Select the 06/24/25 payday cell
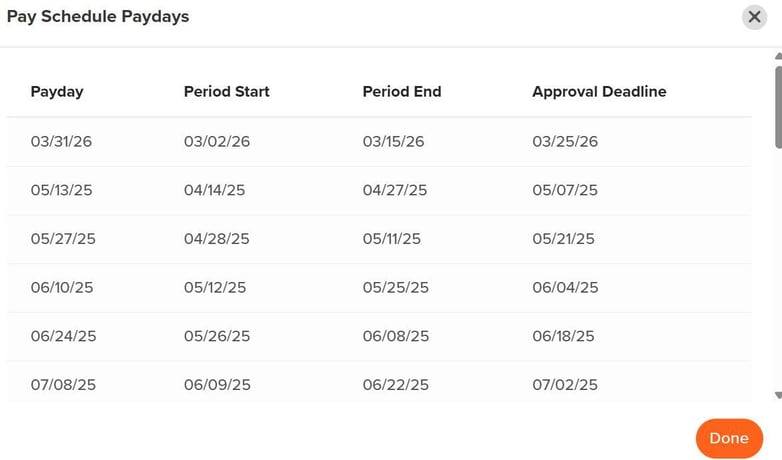782x460 pixels. tap(63, 336)
